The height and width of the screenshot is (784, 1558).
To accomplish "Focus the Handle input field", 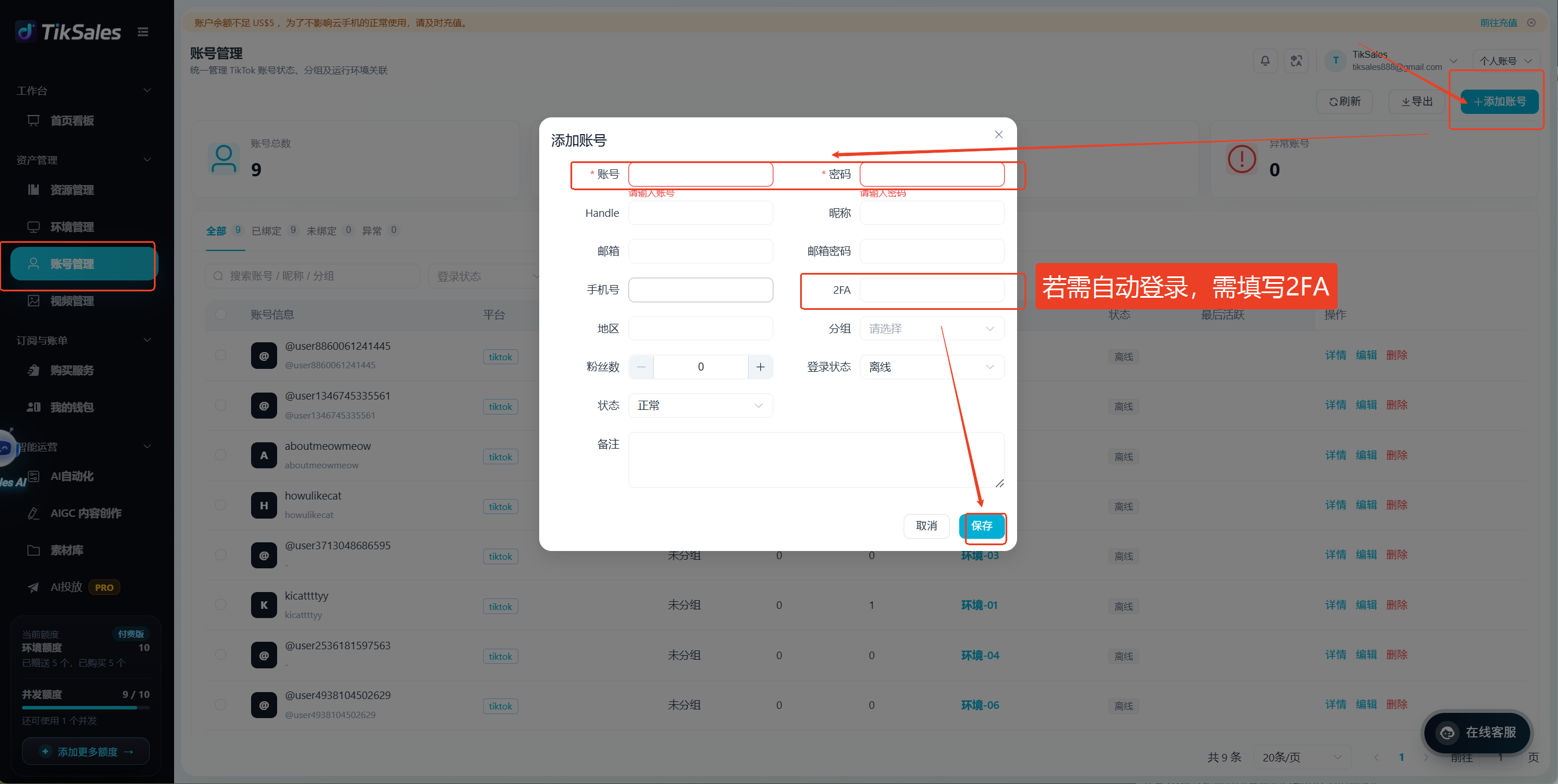I will coord(701,213).
